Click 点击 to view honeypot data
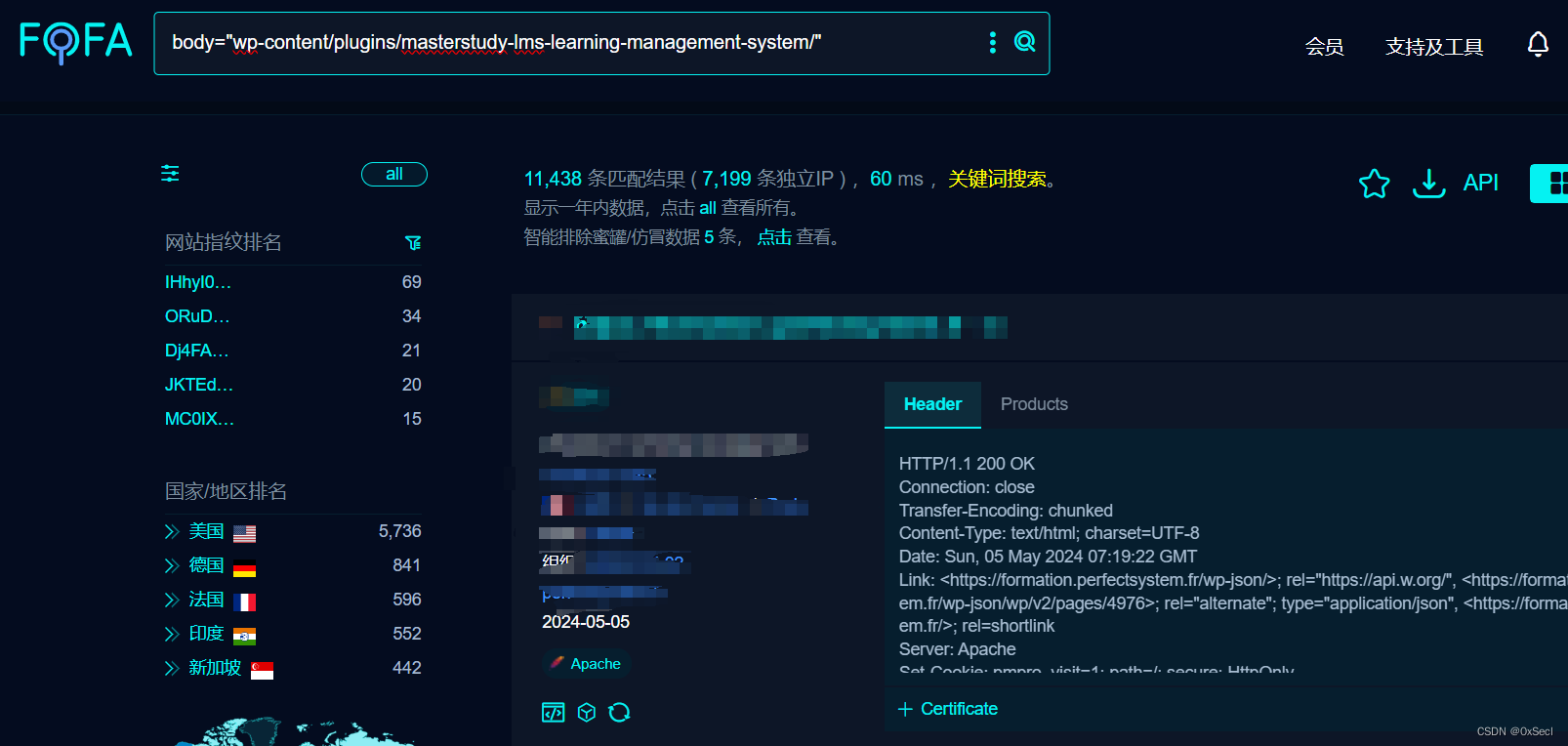 coord(774,237)
